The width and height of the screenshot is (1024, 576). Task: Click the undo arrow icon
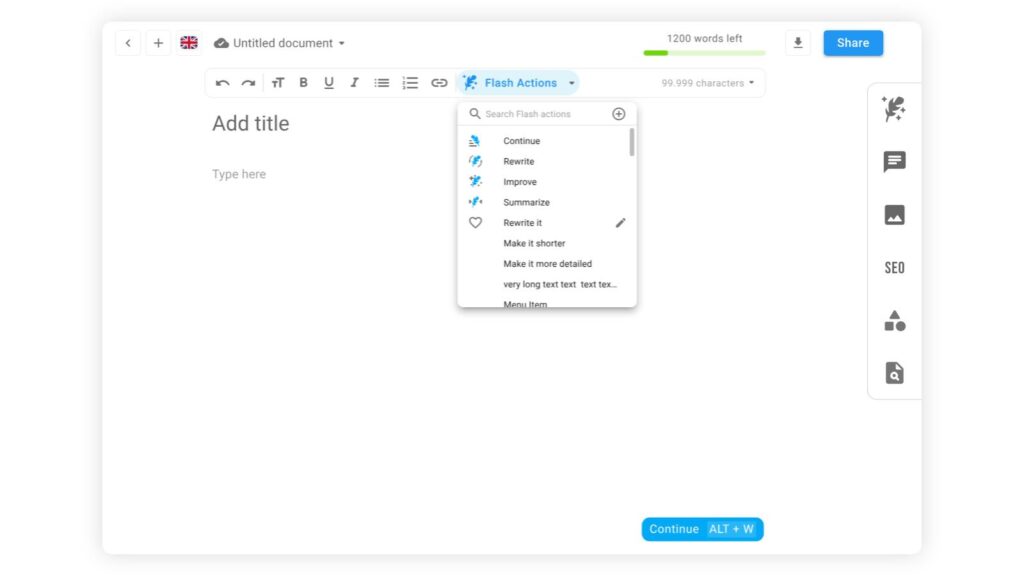[x=222, y=83]
